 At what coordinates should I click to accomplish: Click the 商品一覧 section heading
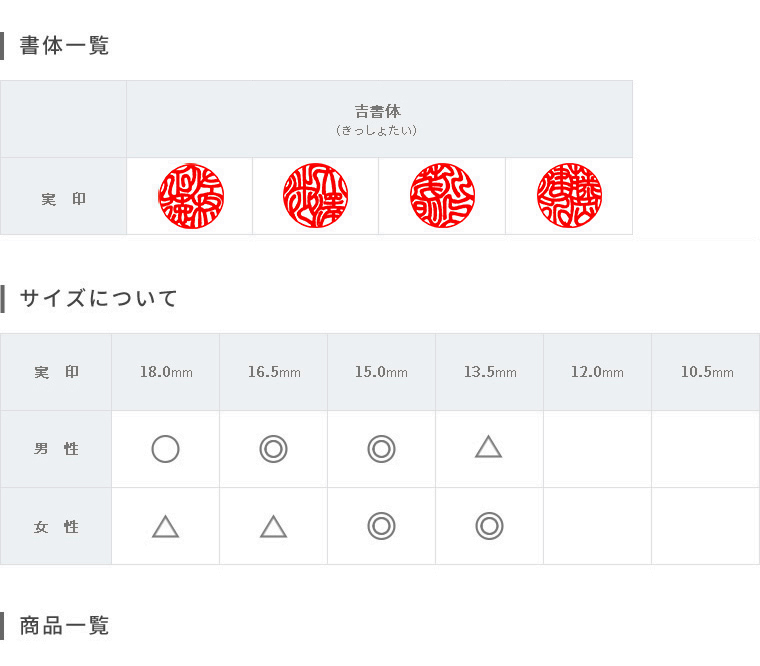[64, 626]
